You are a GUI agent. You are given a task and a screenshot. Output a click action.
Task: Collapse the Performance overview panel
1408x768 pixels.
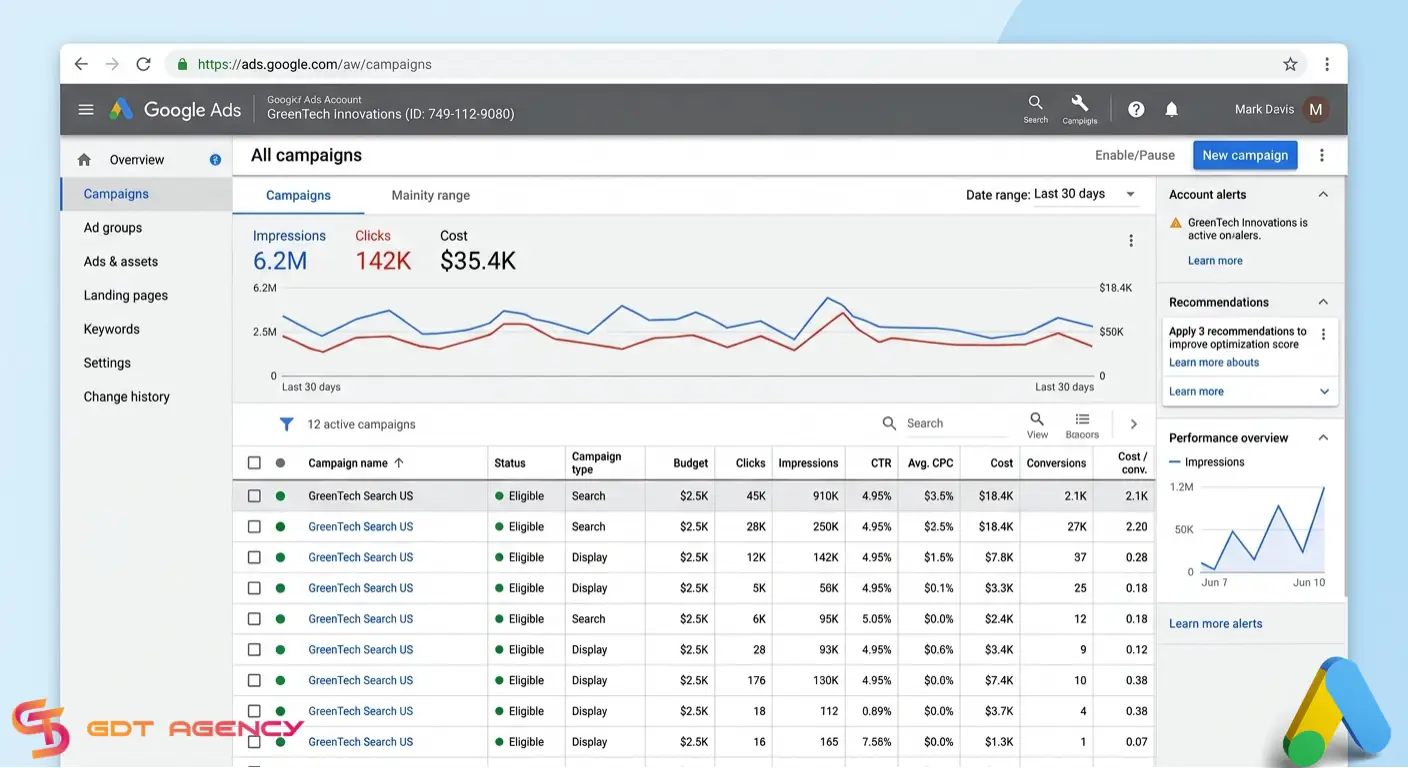pyautogui.click(x=1323, y=438)
